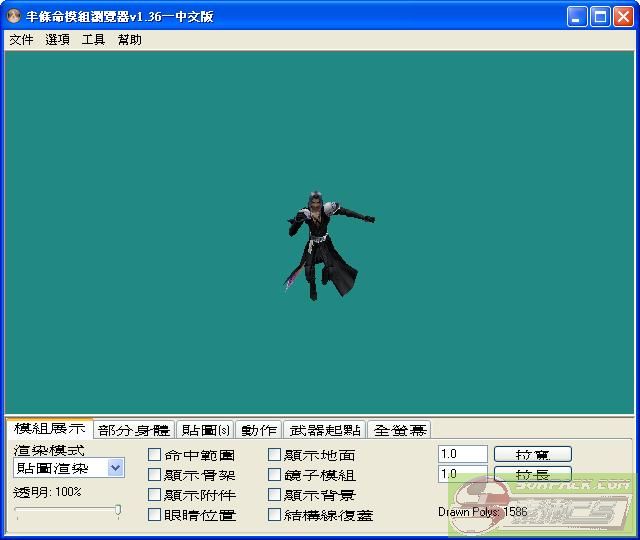Check the 顯示地面 option
Image resolution: width=640 pixels, height=540 pixels.
275,455
